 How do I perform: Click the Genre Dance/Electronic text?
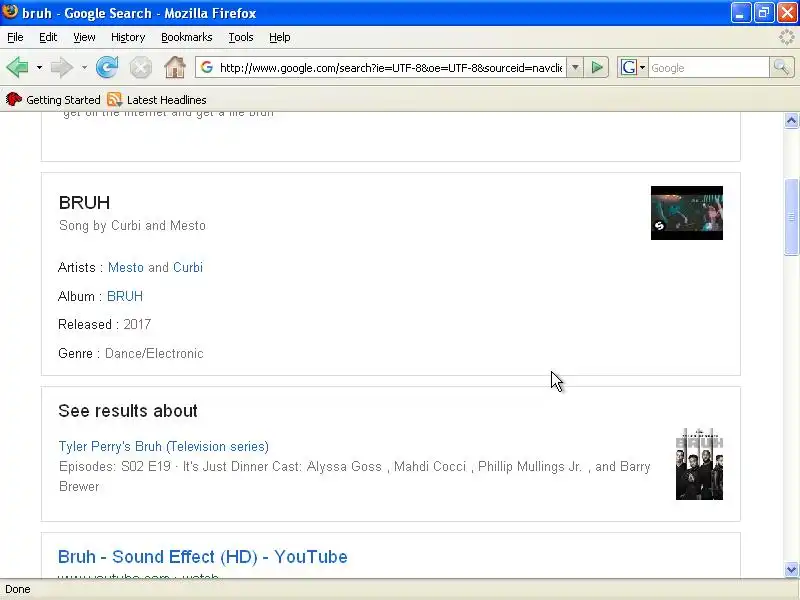(131, 354)
